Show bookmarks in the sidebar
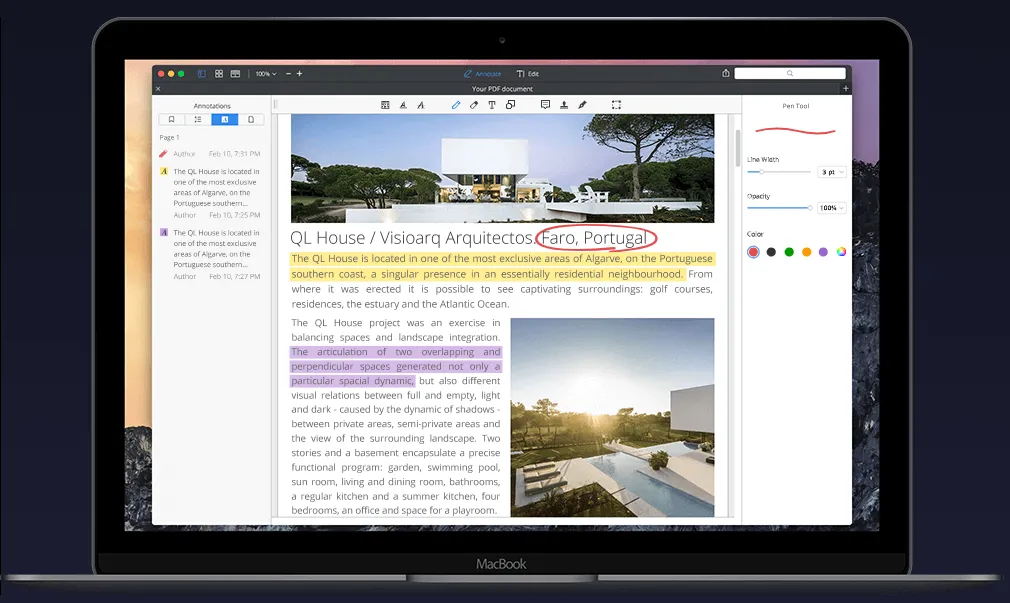This screenshot has height=603, width=1010. click(172, 119)
